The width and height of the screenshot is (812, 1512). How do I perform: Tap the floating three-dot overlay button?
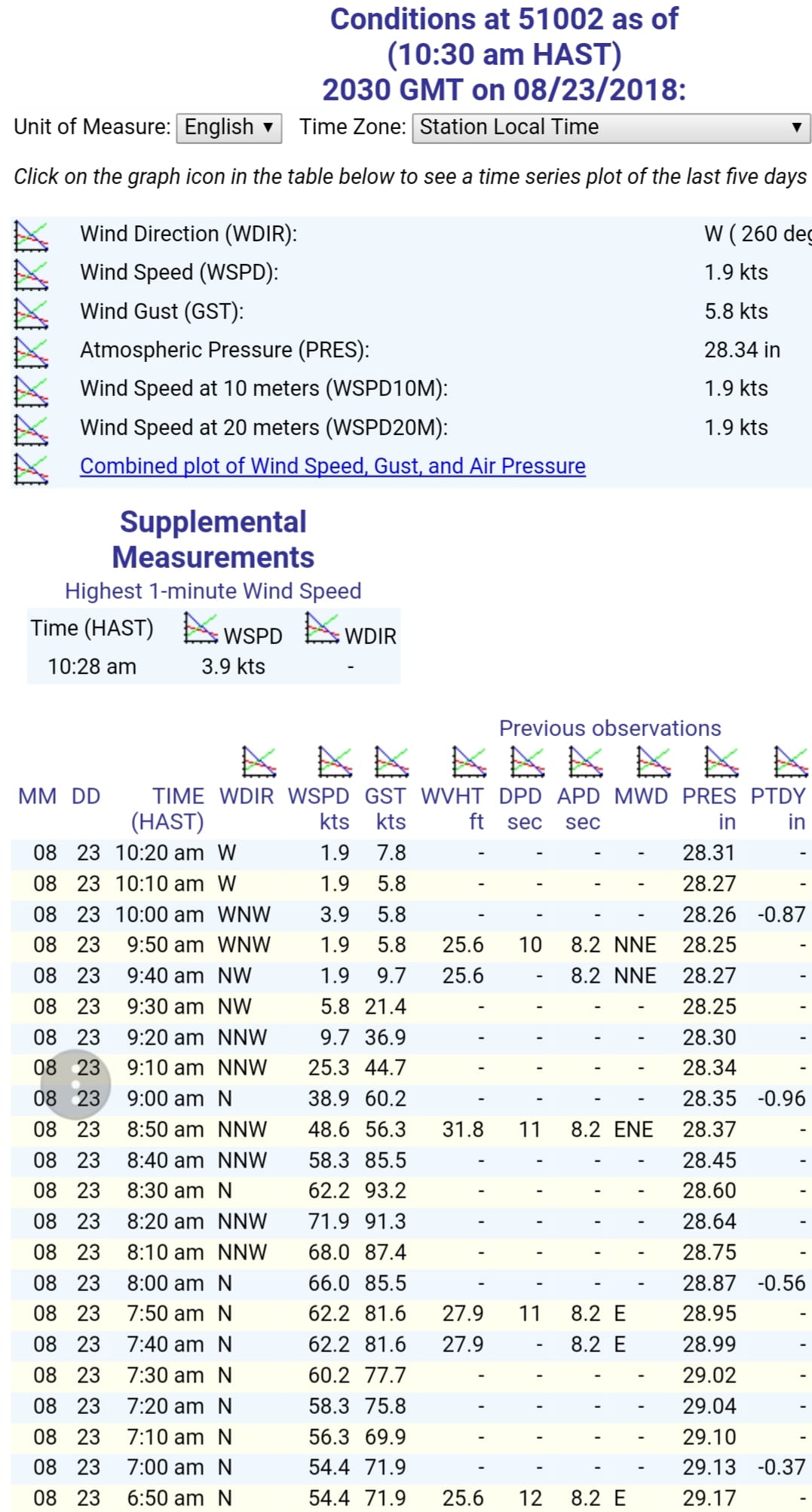[x=75, y=1084]
